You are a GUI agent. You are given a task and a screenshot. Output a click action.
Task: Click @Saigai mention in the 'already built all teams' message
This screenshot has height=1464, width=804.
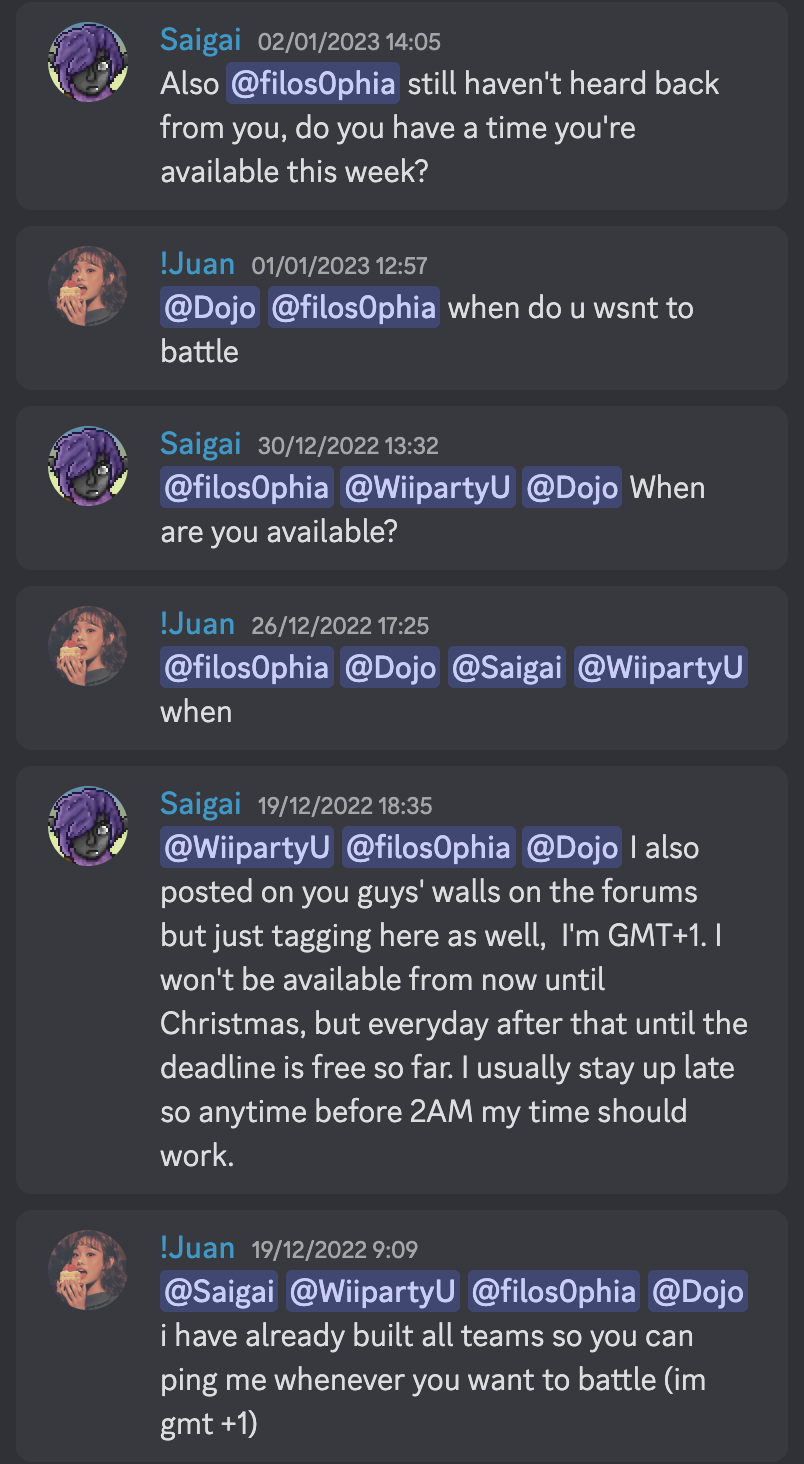[220, 1292]
